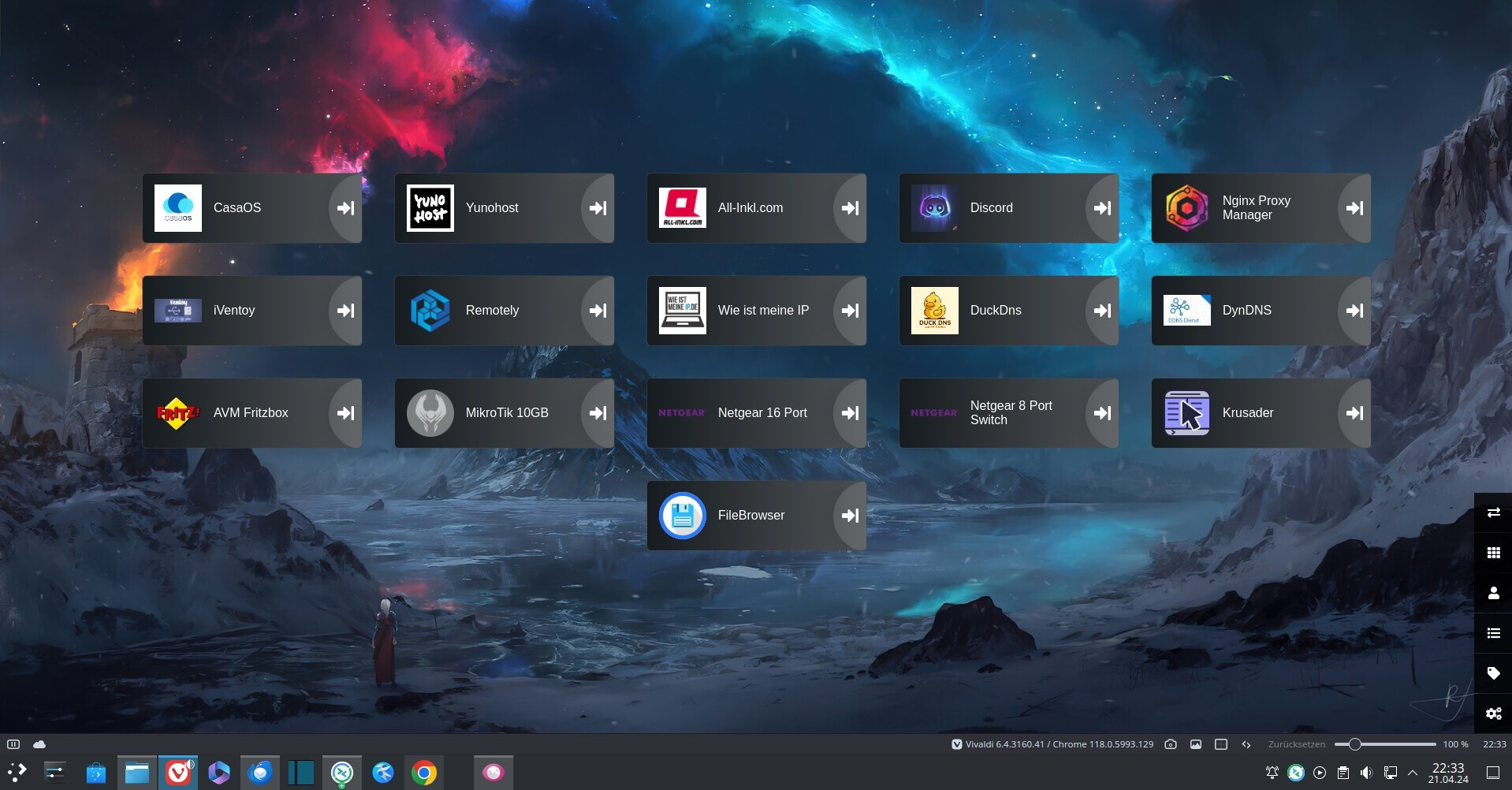Toggle the image loading status icon
Viewport: 1512px width, 790px height.
point(1196,744)
